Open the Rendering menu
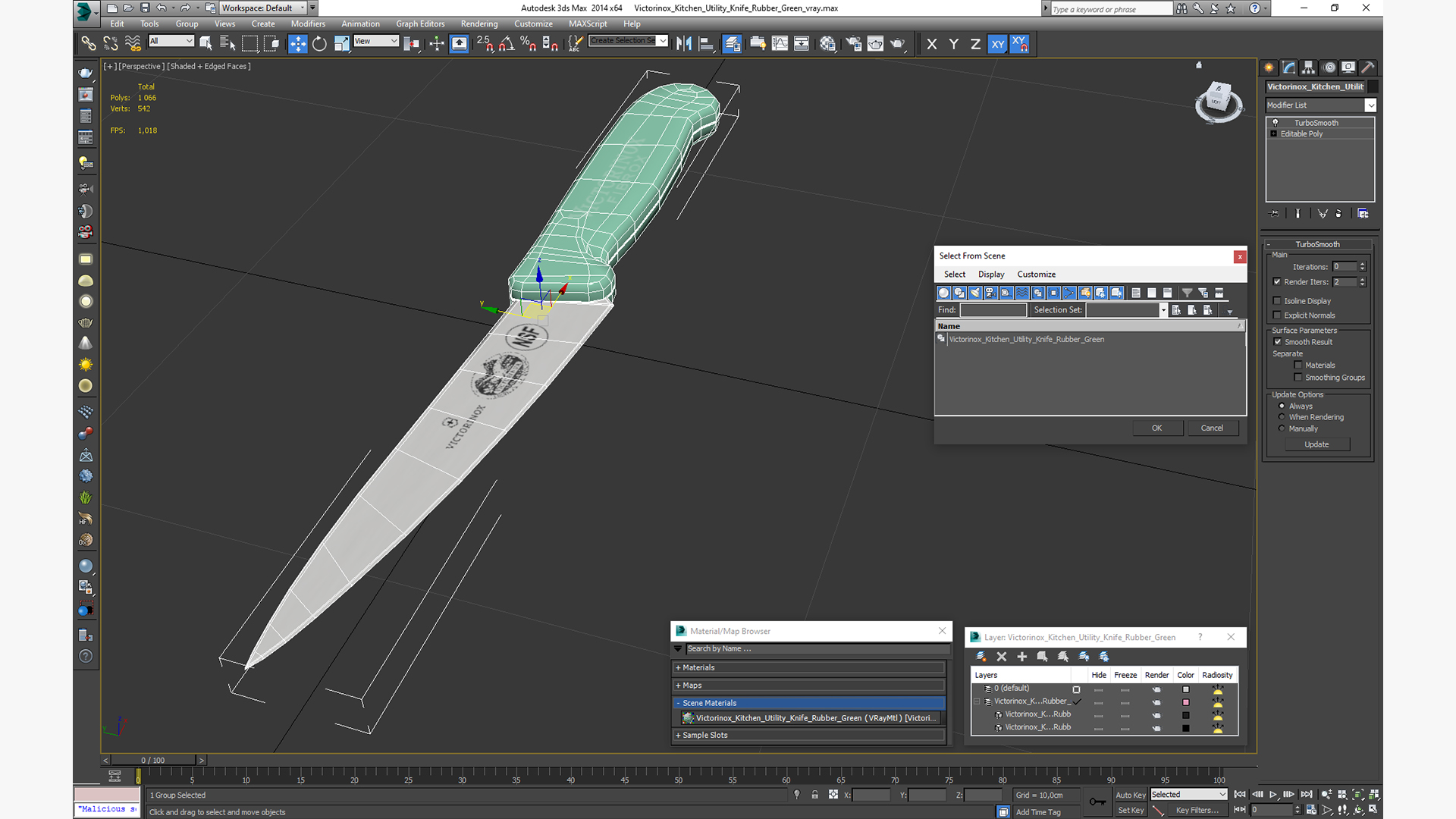 tap(479, 24)
